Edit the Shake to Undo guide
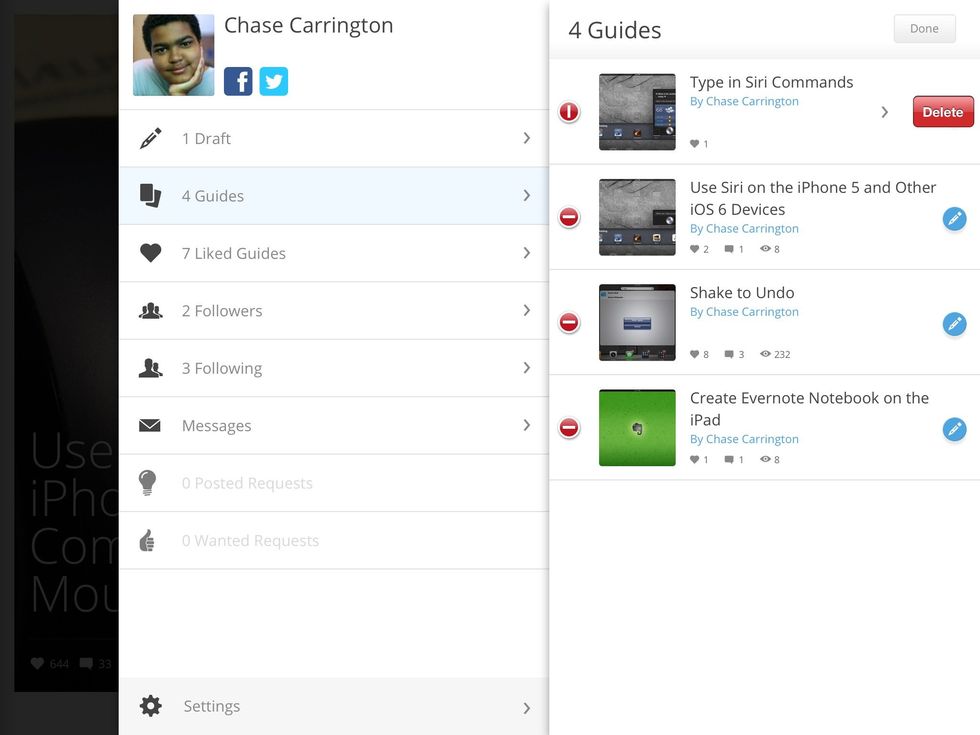 pos(954,323)
